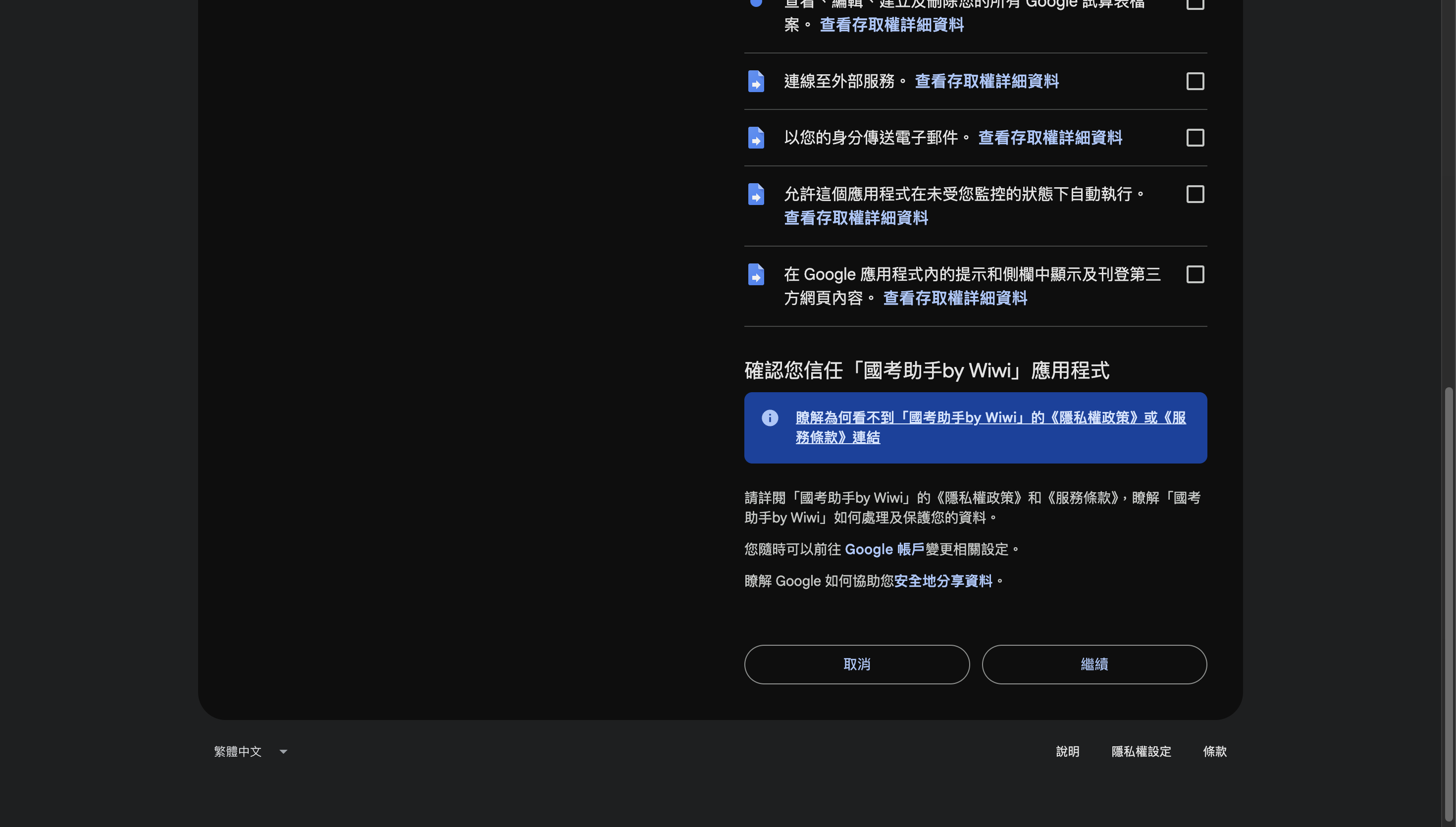Open the 條款 footer link

tap(1214, 751)
